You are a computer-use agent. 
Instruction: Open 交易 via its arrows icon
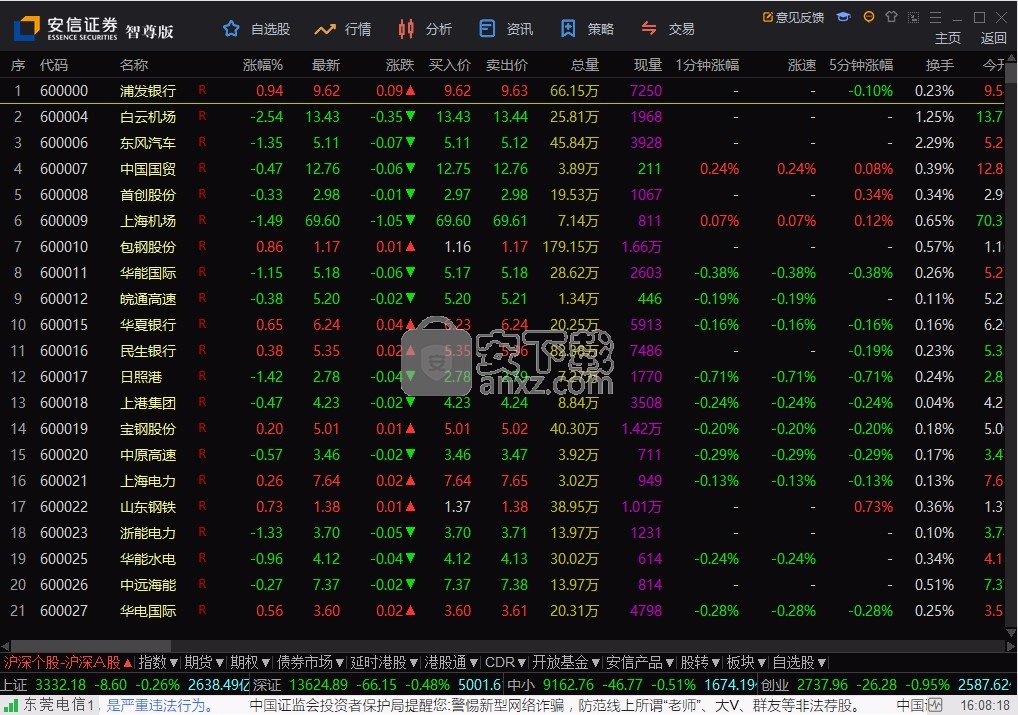649,29
